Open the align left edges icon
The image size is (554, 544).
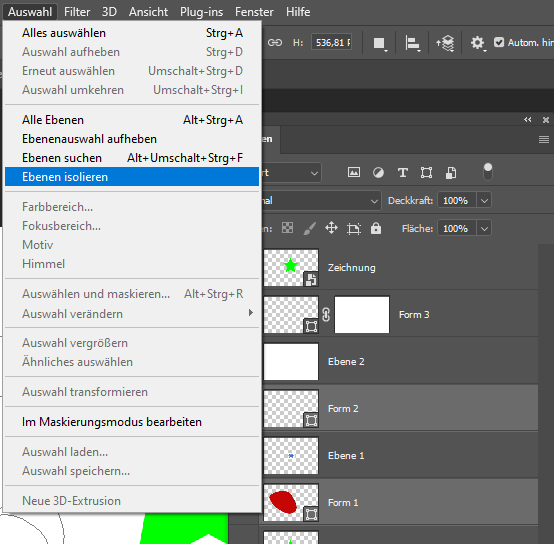pos(412,43)
